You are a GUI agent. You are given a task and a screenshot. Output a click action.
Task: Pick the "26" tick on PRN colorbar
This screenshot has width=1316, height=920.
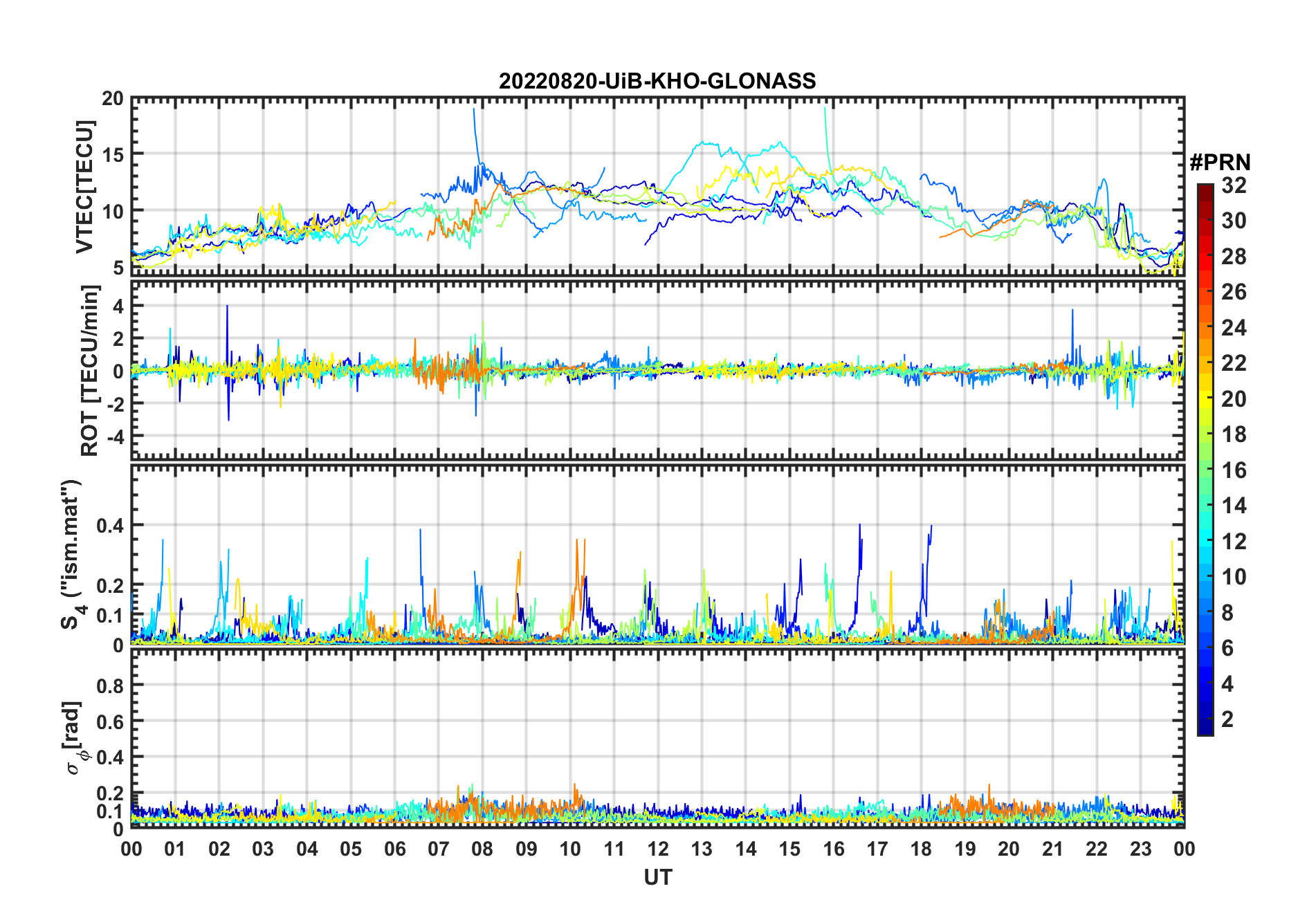coord(1234,292)
